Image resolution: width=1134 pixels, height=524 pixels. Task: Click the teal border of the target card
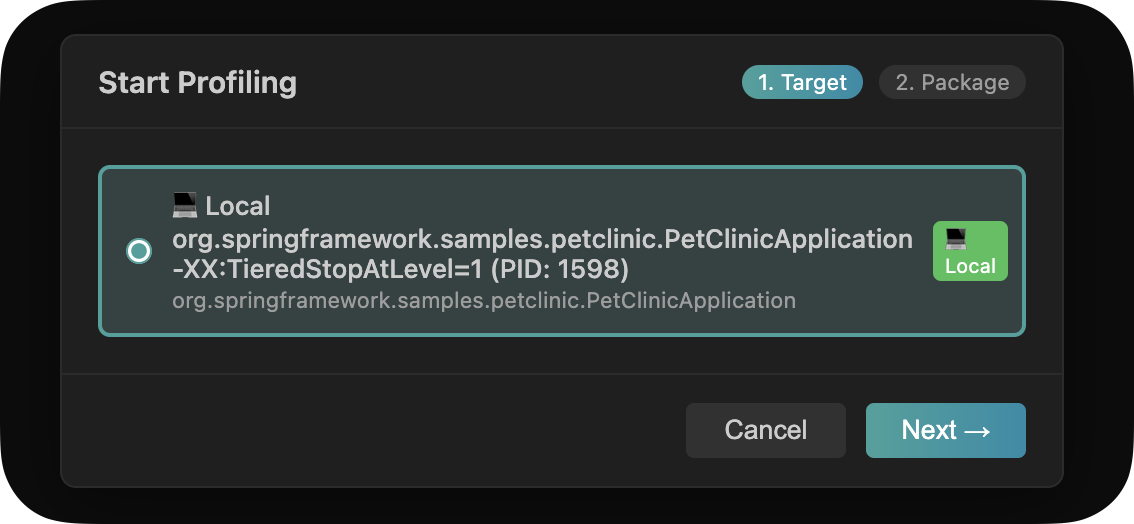click(560, 167)
